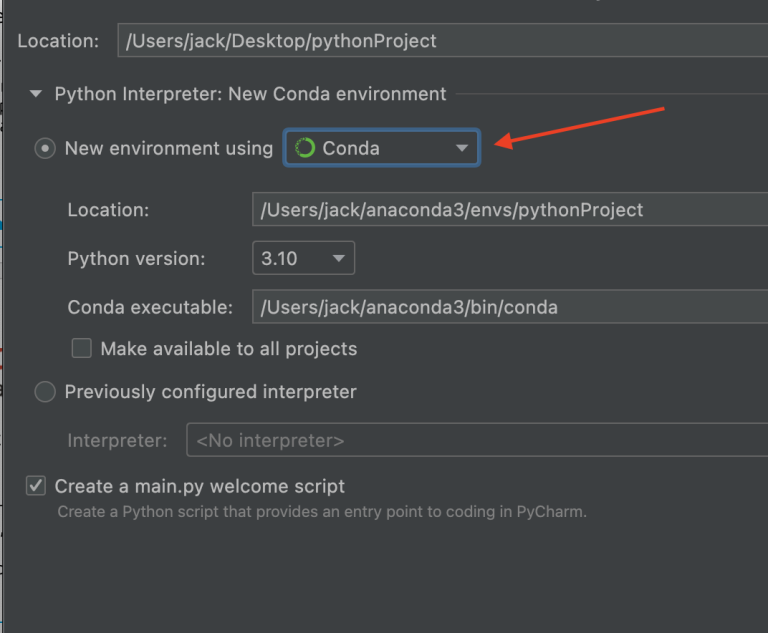Click the Make available to all projects label

pyautogui.click(x=228, y=349)
